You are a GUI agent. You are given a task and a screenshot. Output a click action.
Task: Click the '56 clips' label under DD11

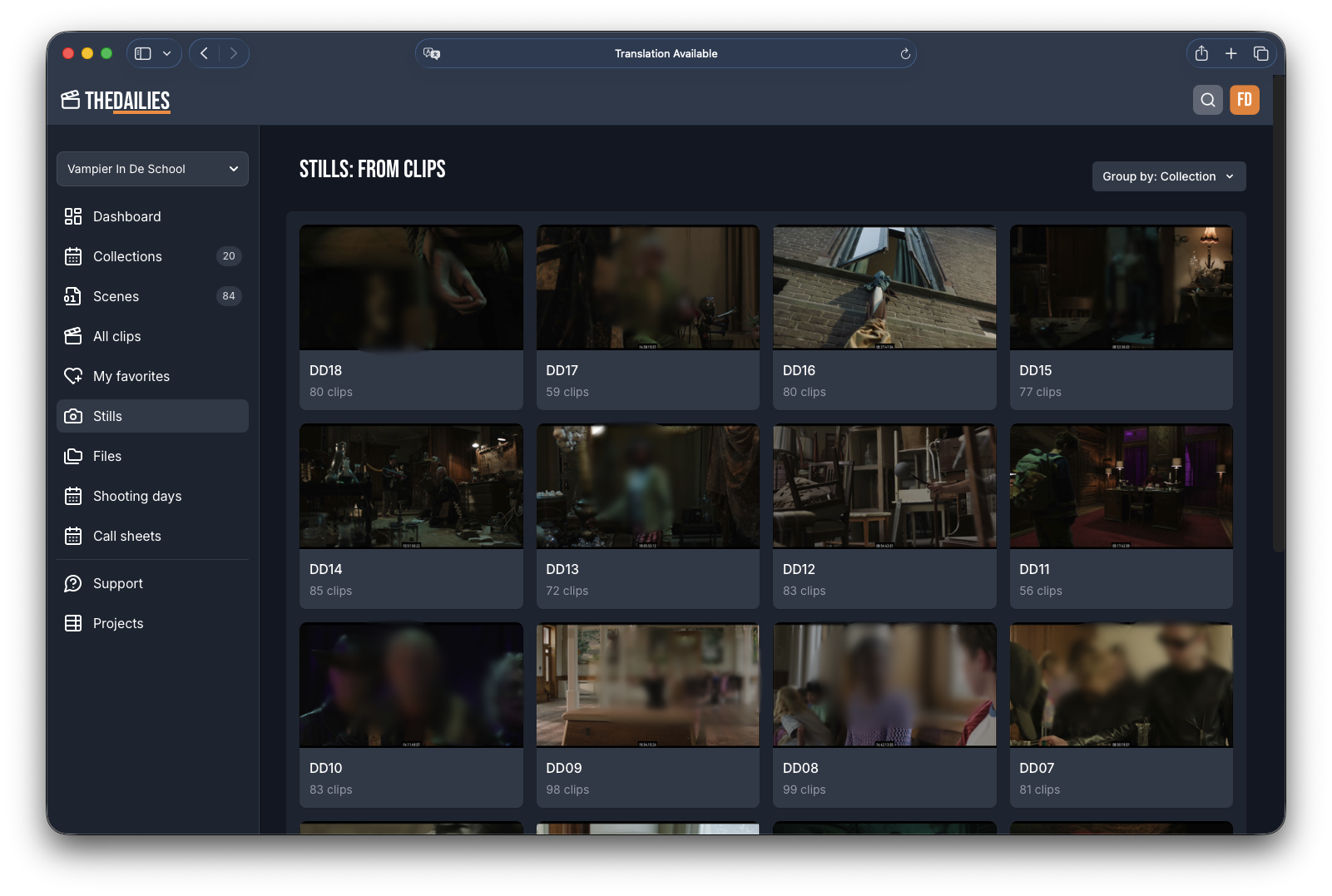click(x=1041, y=591)
